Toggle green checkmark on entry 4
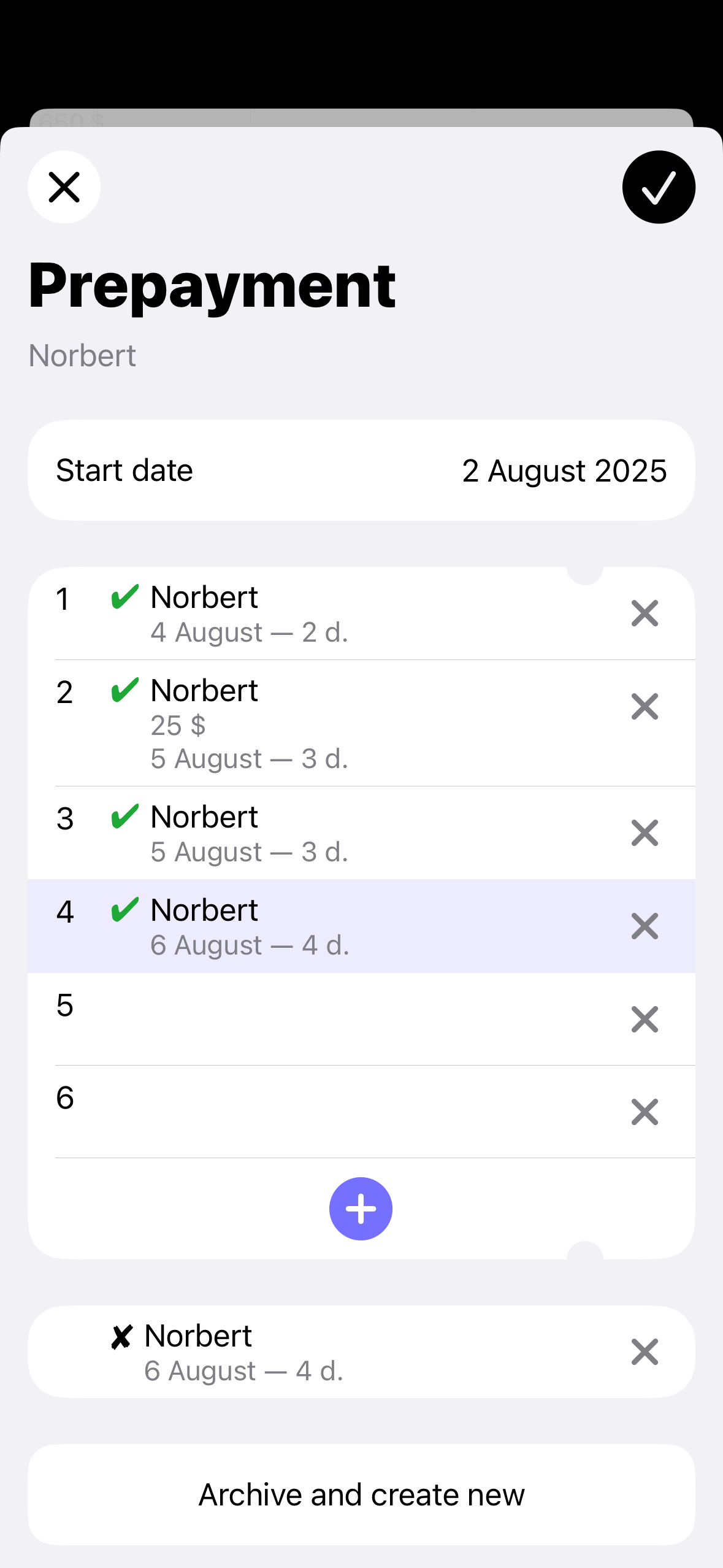Viewport: 723px width, 1568px height. point(125,910)
